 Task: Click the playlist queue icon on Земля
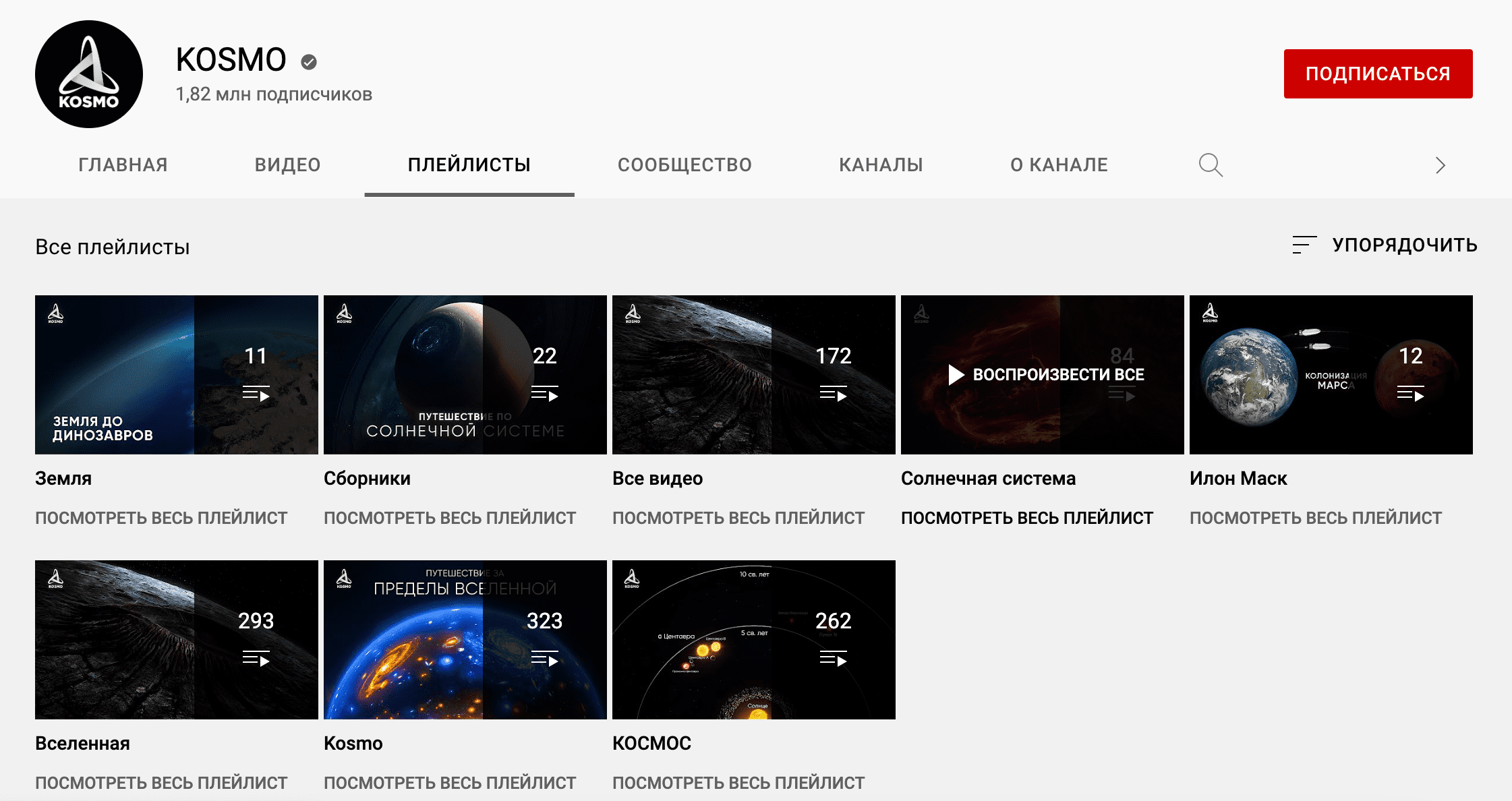(256, 394)
